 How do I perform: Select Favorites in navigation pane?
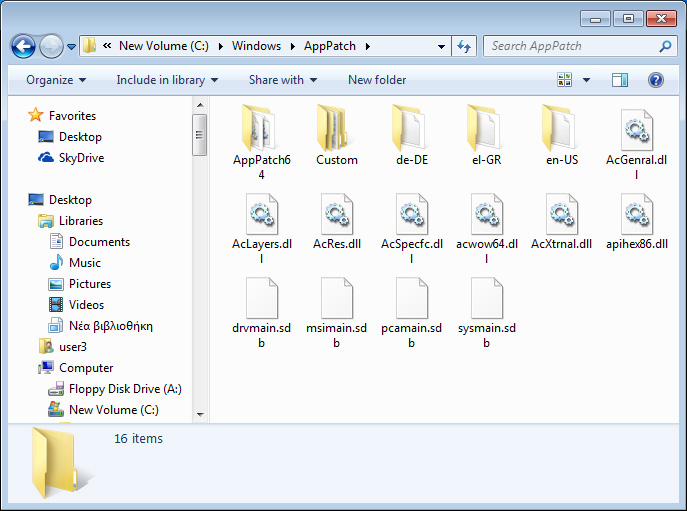pyautogui.click(x=62, y=116)
